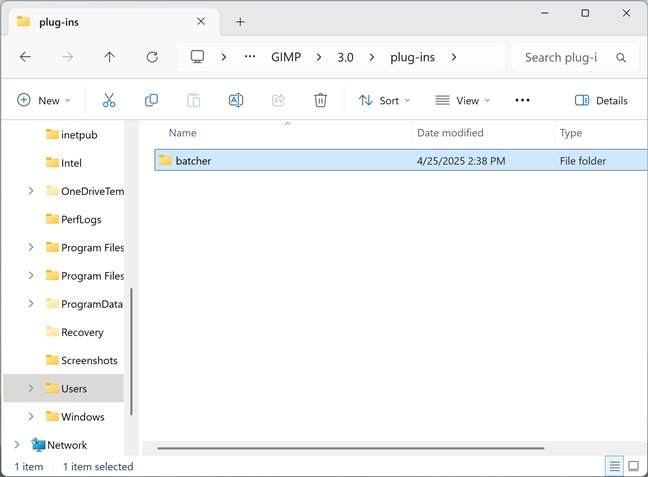Open the View dropdown menu
Screen dimensions: 648x477
coord(462,100)
